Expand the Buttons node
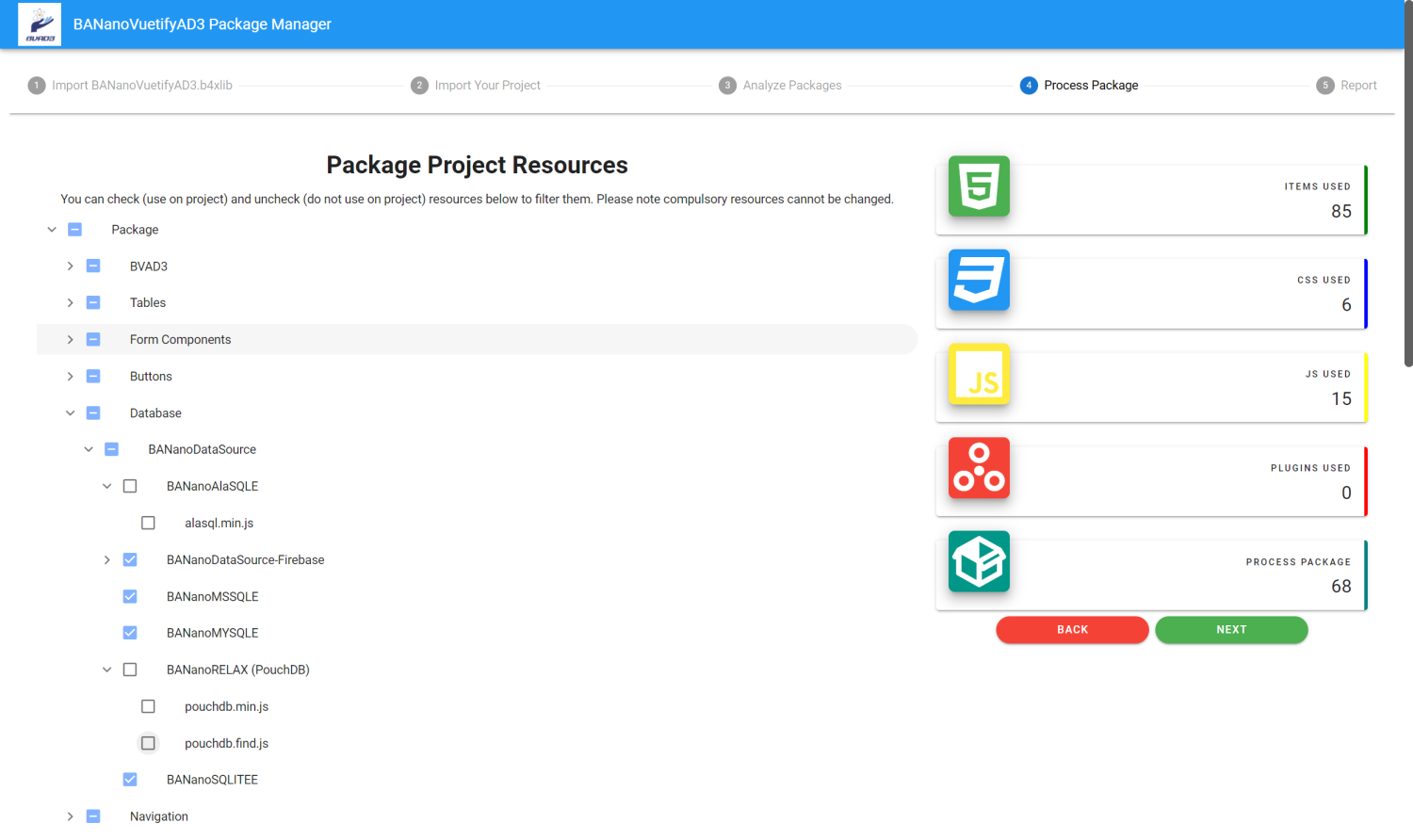 pyautogui.click(x=70, y=377)
